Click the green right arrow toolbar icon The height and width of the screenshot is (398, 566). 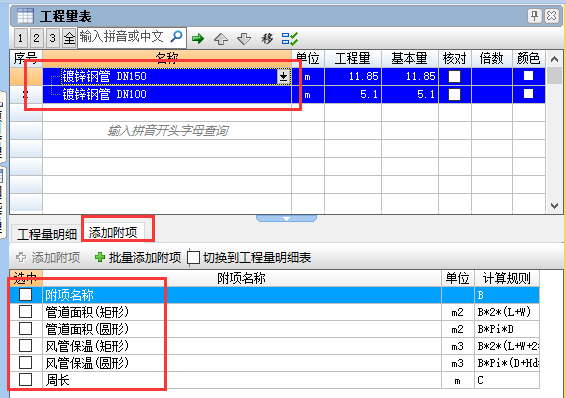198,38
